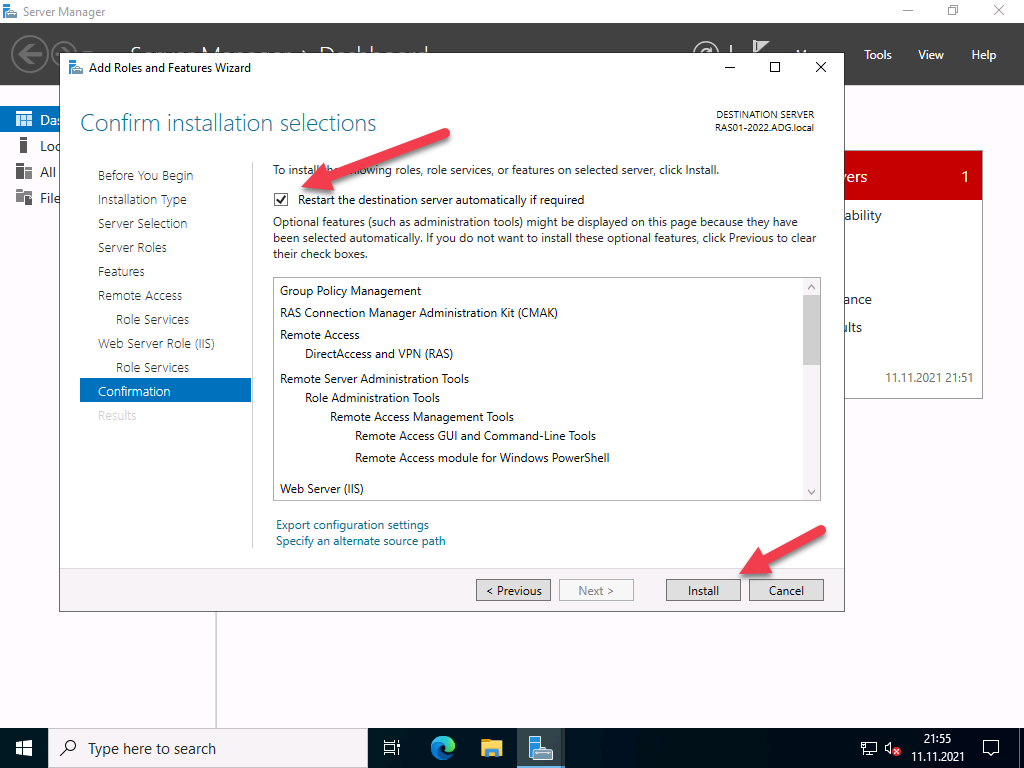Screen dimensions: 1024x768
Task: Select Role Services under Remote Access
Action: (x=152, y=319)
